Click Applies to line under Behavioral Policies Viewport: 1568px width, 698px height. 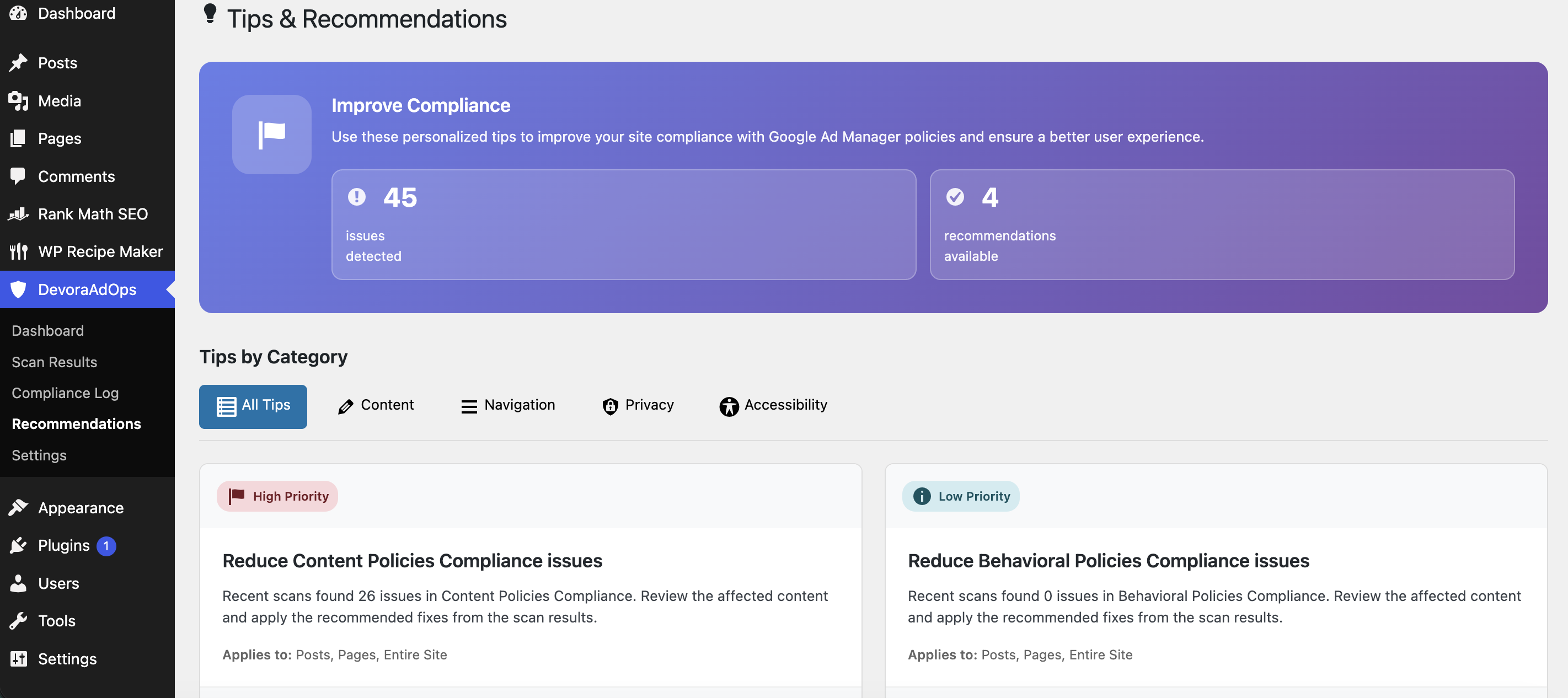coord(1020,654)
